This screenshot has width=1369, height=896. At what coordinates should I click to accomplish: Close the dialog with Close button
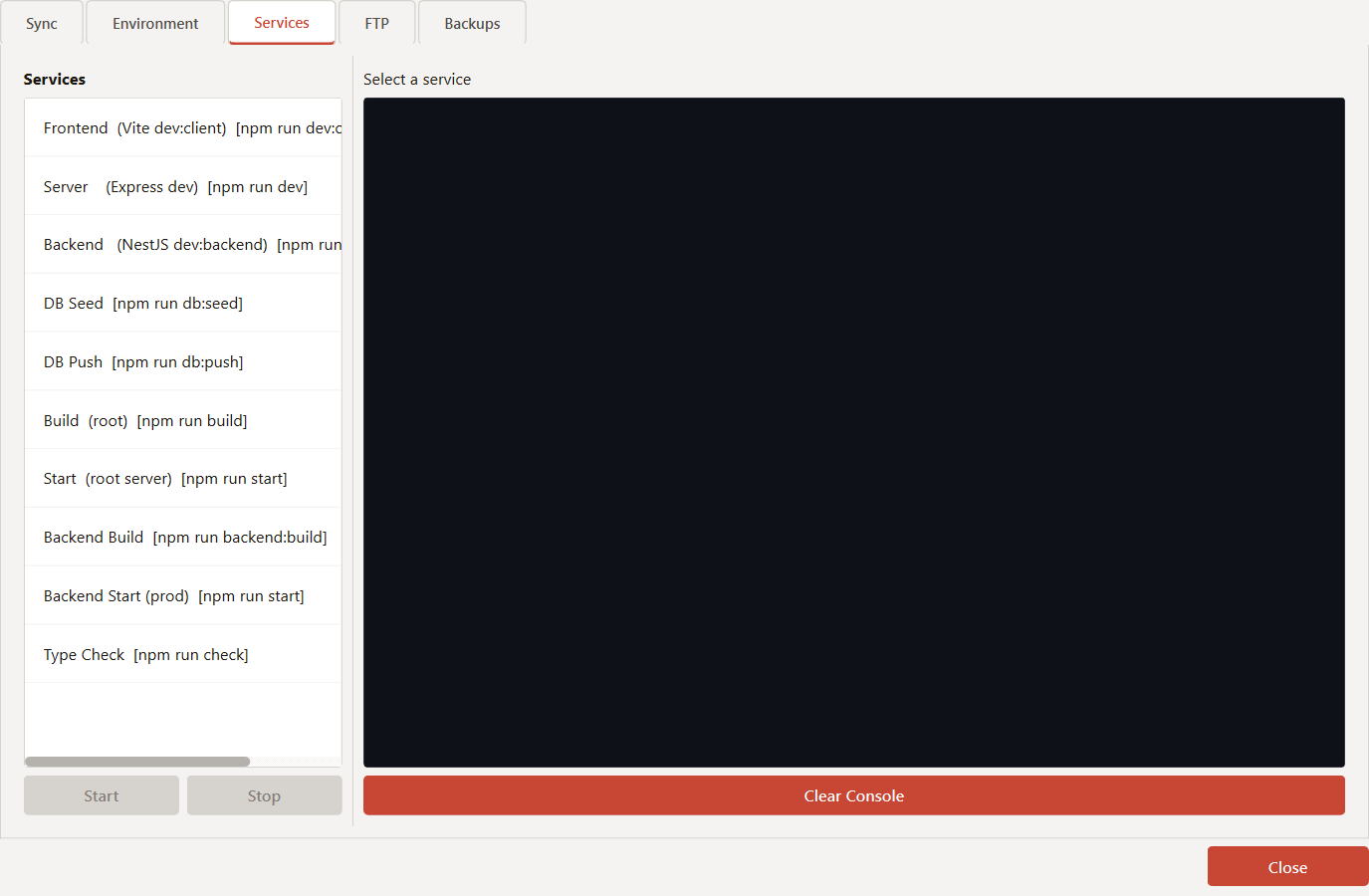coord(1287,867)
